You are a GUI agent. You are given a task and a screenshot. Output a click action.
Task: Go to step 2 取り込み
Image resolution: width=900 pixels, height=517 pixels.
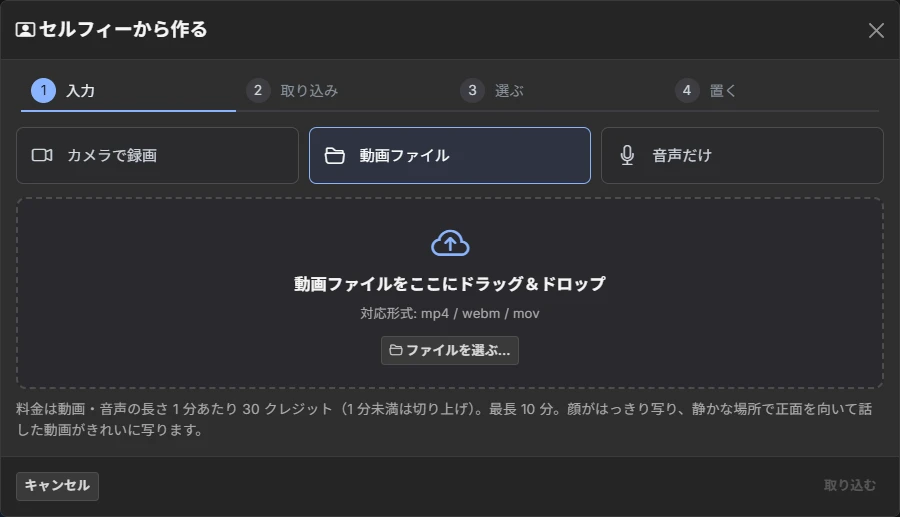coord(343,91)
